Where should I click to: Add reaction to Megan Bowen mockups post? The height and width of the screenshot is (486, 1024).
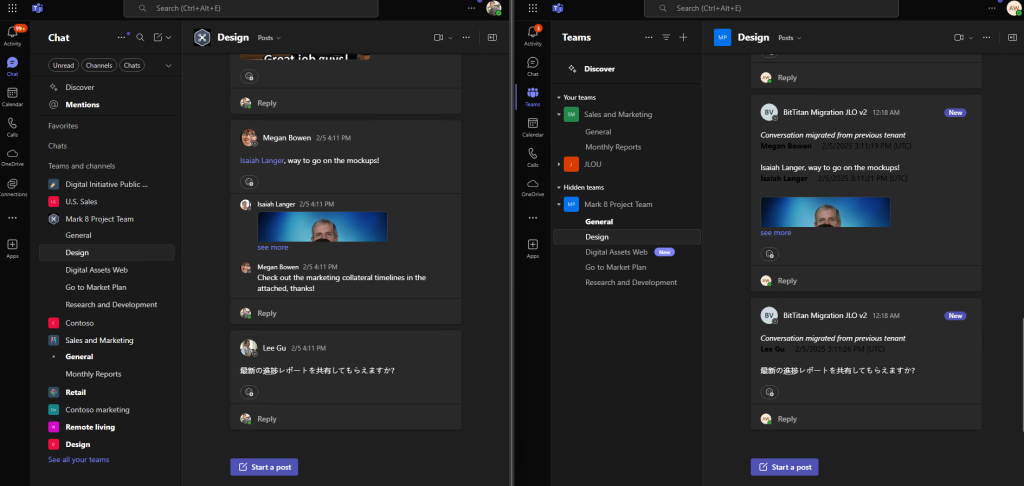(249, 182)
